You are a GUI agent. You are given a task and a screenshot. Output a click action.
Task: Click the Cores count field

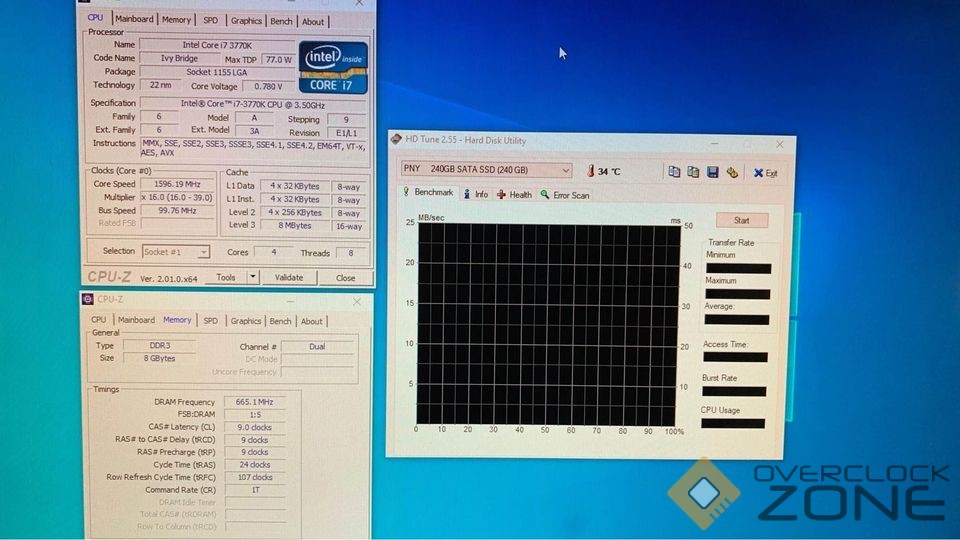pyautogui.click(x=274, y=252)
